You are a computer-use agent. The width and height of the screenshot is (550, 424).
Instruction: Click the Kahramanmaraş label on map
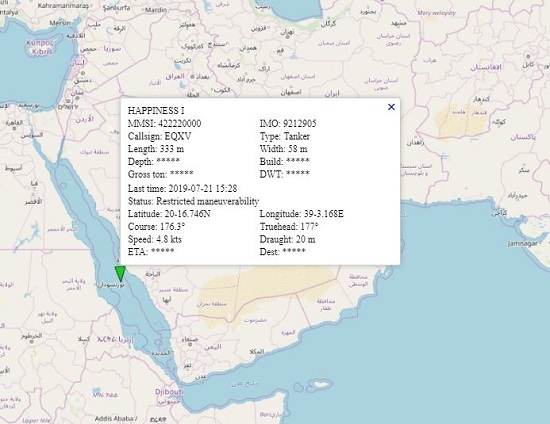point(63,6)
